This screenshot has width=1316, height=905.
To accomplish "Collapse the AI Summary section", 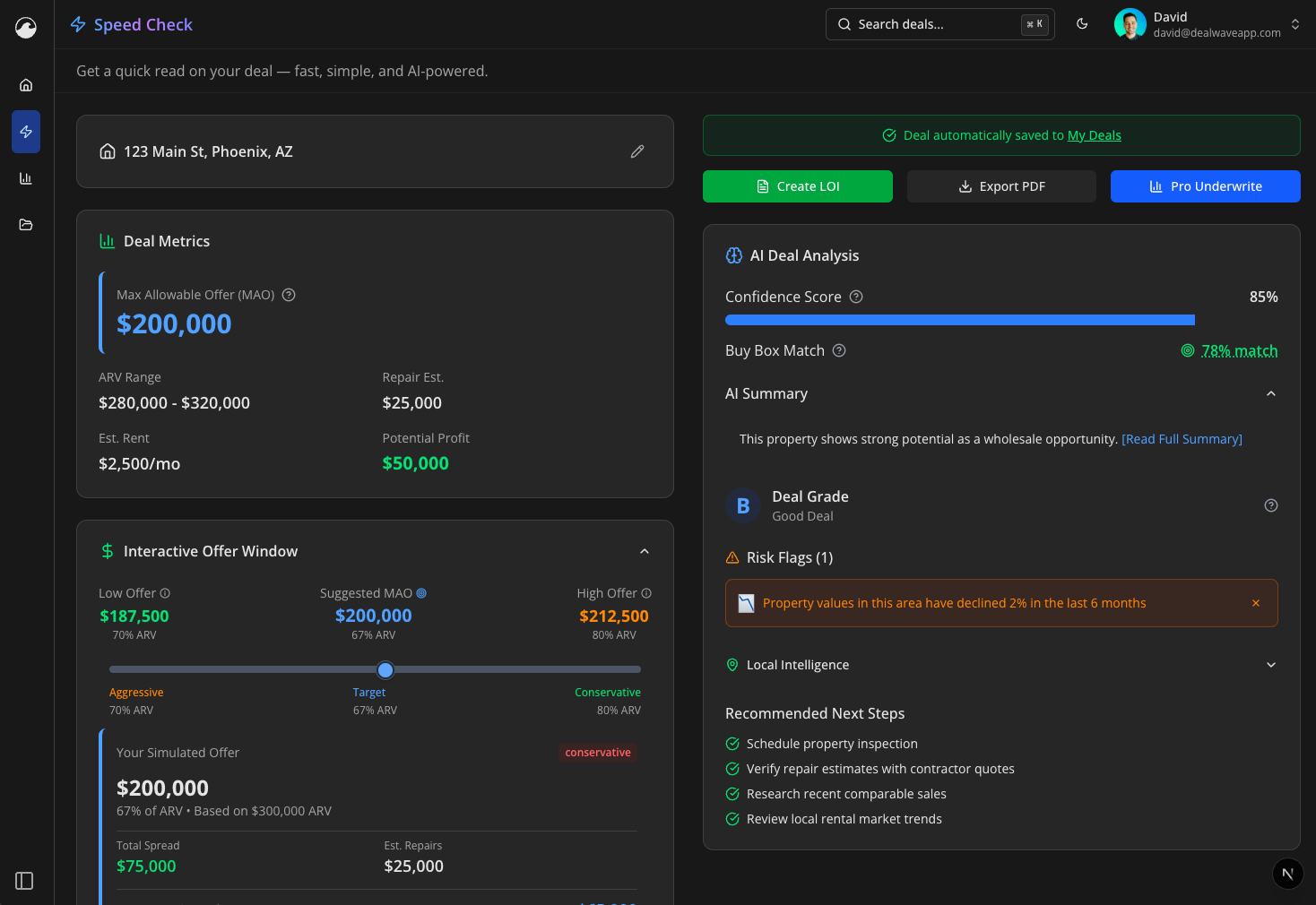I will (1270, 393).
